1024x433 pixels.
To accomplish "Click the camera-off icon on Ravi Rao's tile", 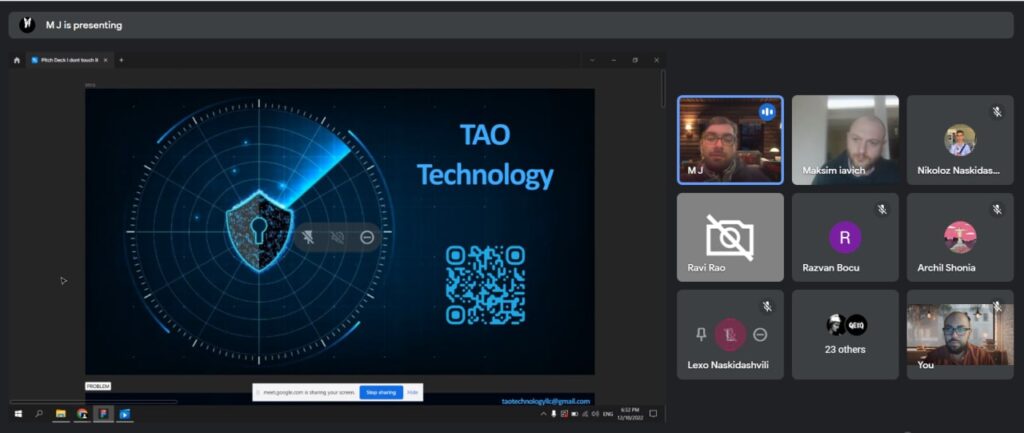I will click(729, 237).
